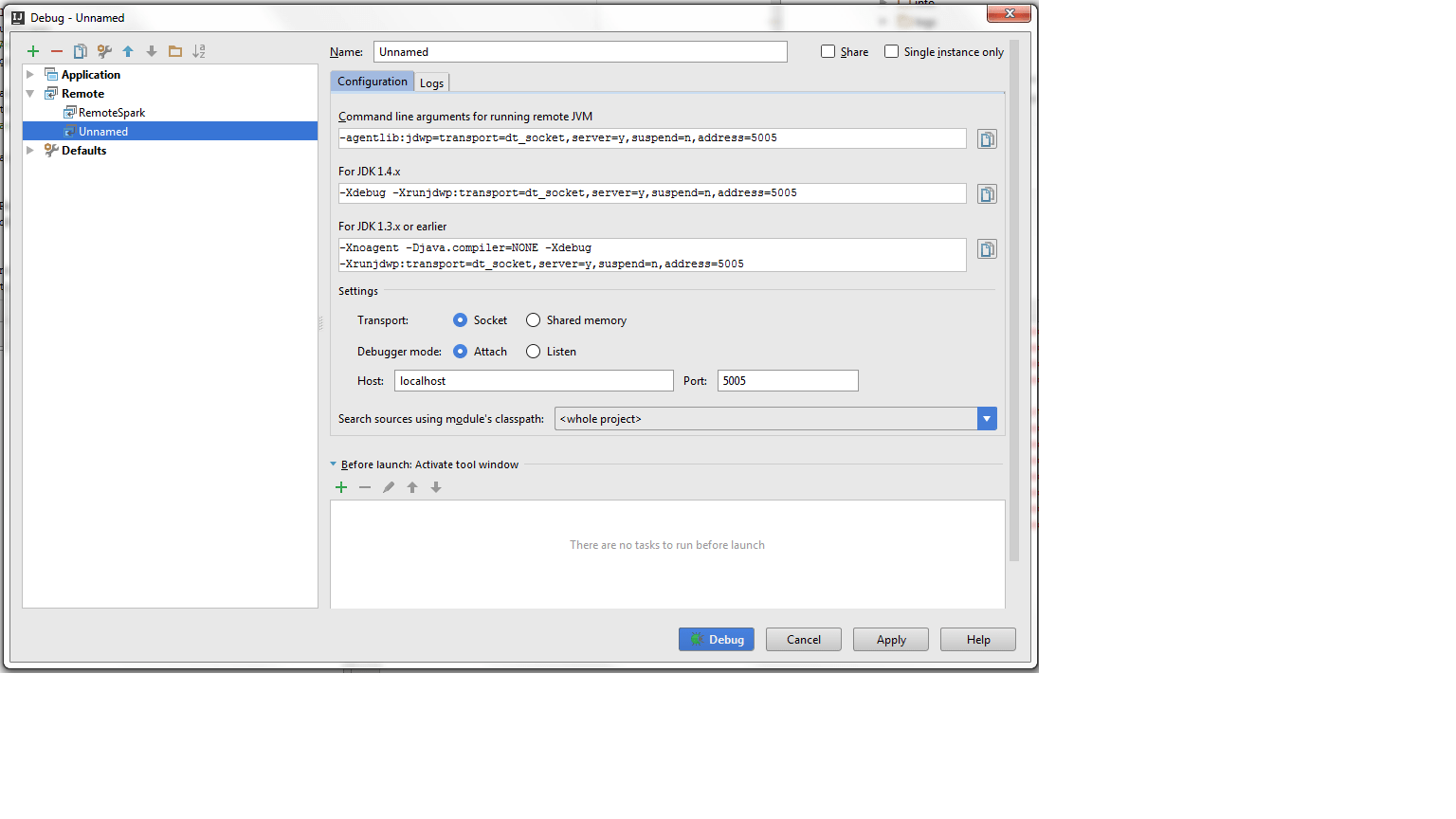Switch transport to Shared memory
The image size is (1456, 819).
click(x=532, y=319)
